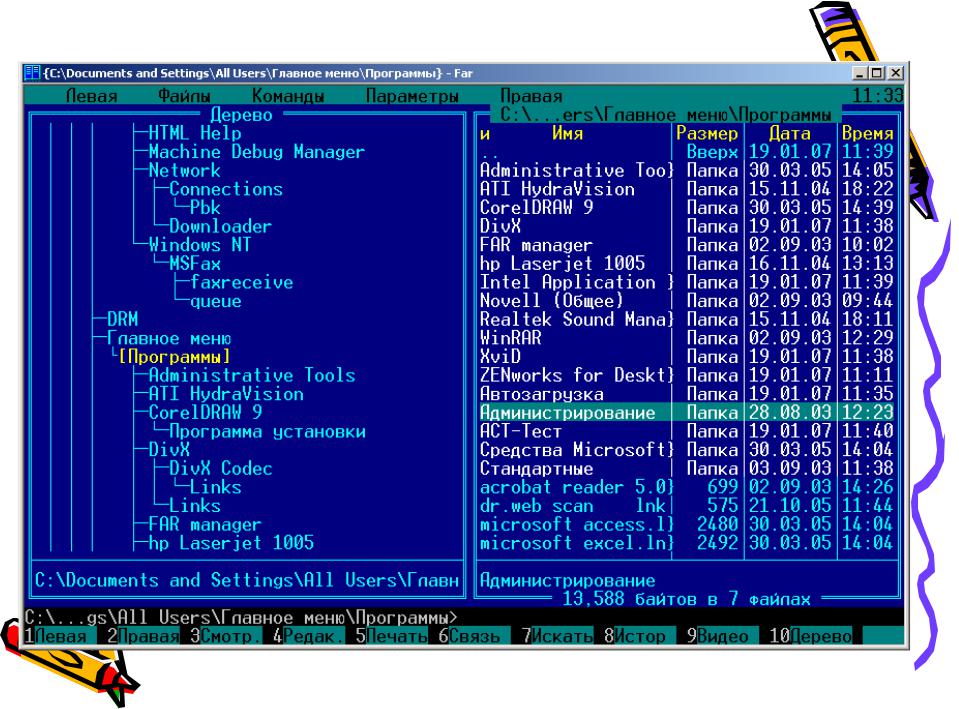Select the Стандартные folder row
Screen dimensions: 959x709
tap(687, 469)
